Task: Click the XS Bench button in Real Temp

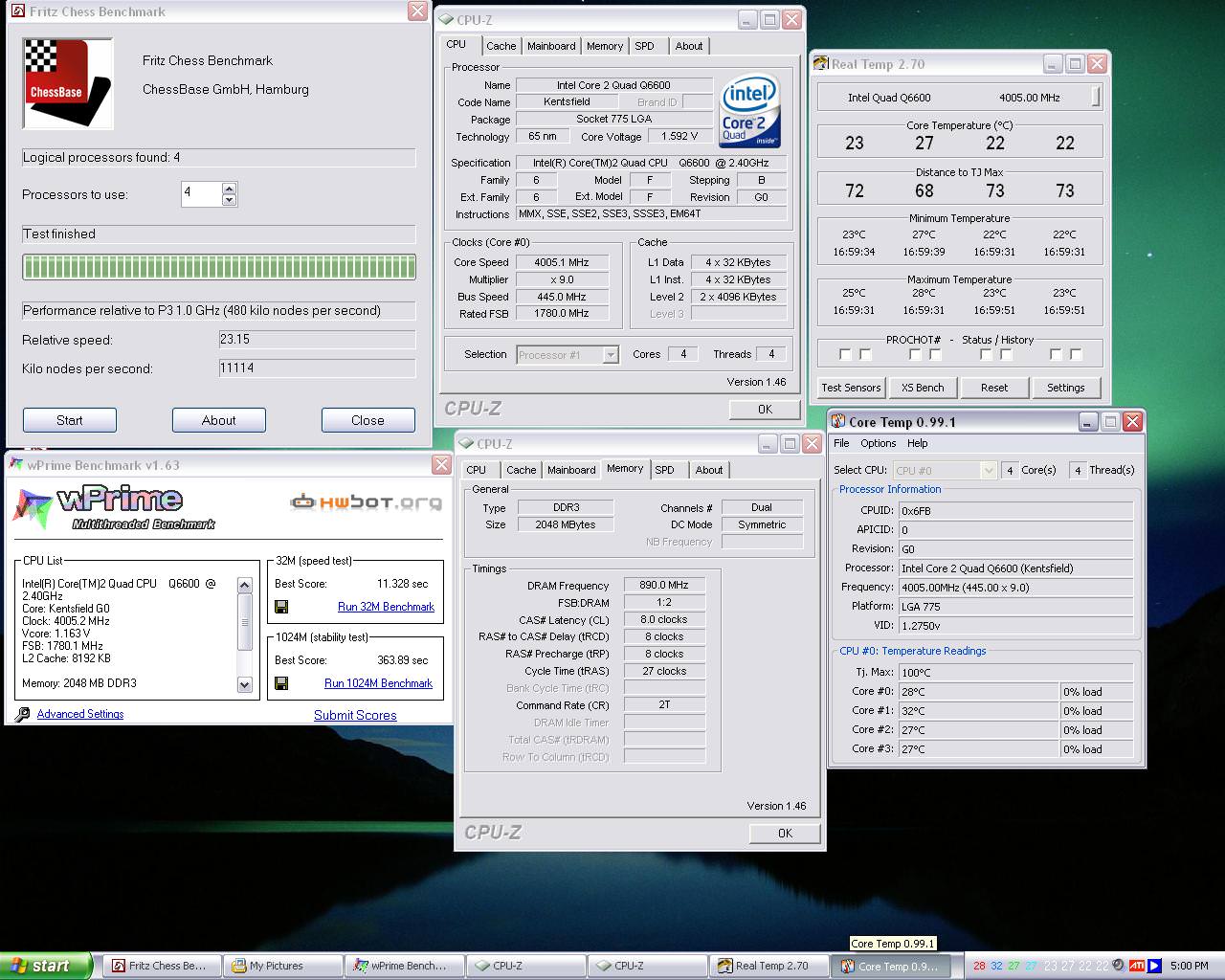Action: (923, 388)
